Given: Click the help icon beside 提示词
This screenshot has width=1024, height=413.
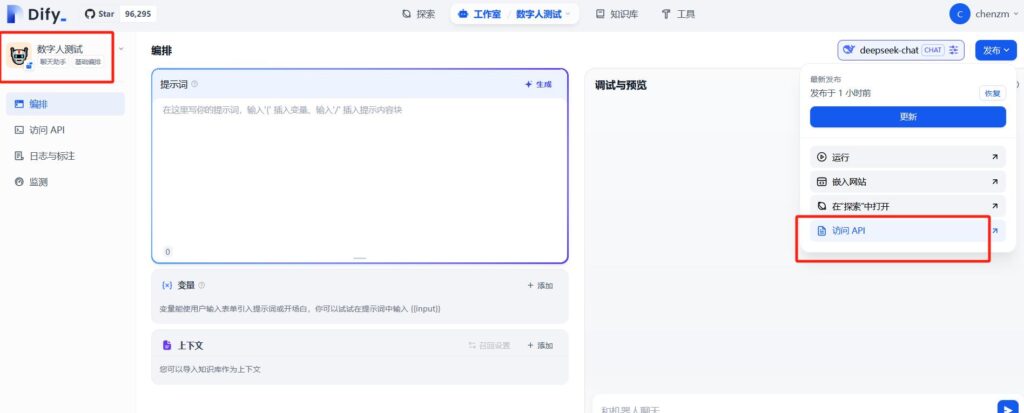Looking at the screenshot, I should [x=194, y=84].
